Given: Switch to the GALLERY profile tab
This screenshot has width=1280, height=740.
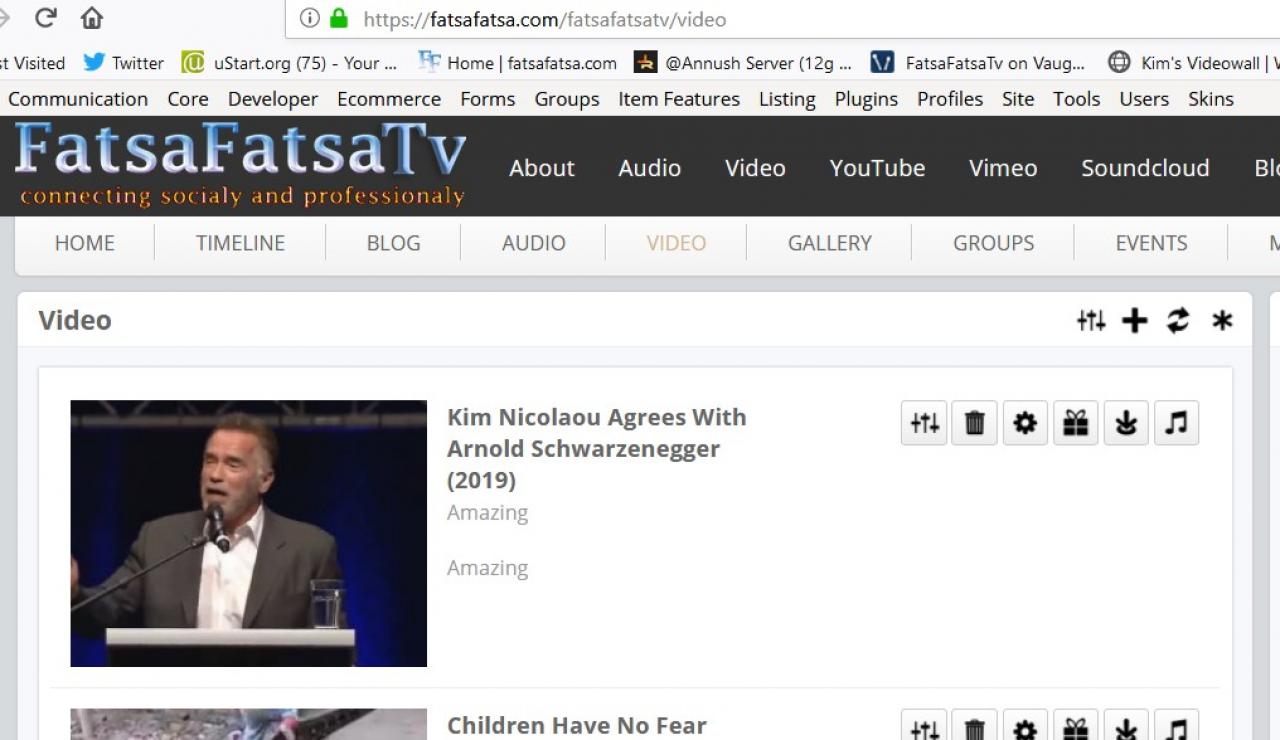Looking at the screenshot, I should (829, 243).
